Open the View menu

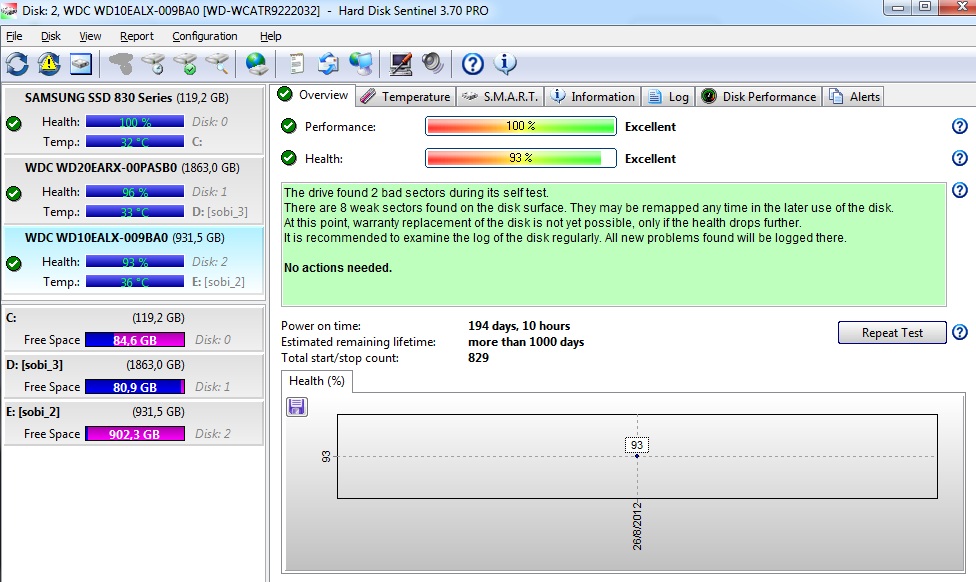(x=90, y=36)
